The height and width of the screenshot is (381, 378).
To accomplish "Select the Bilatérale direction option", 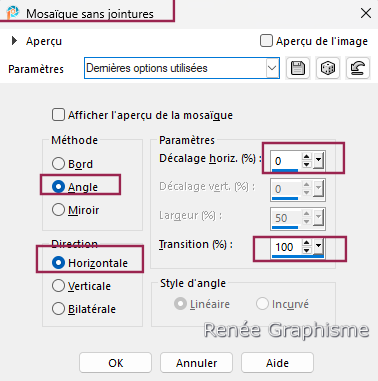I will (x=58, y=309).
